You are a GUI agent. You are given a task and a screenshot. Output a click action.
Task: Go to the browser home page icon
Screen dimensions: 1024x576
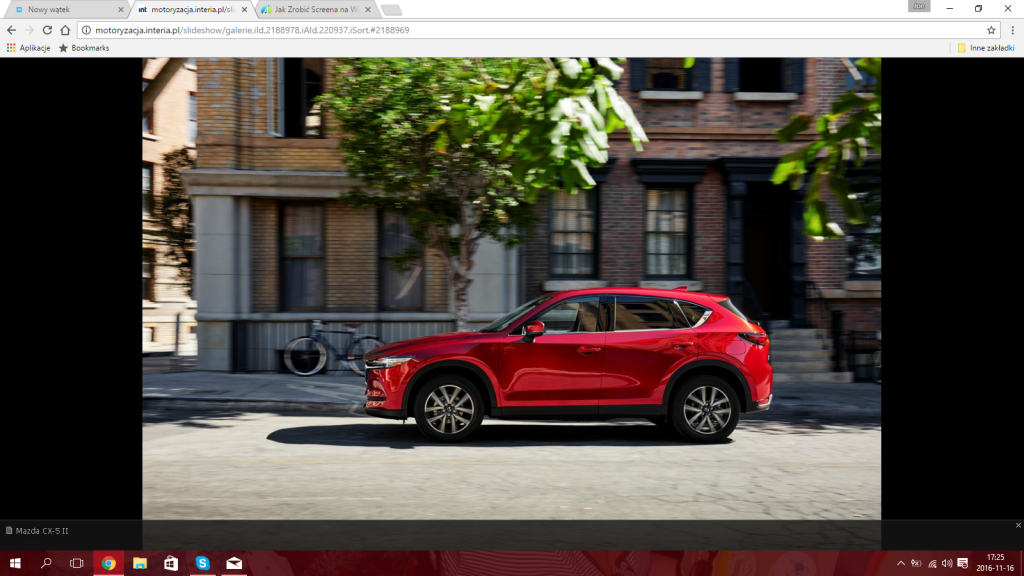[65, 30]
